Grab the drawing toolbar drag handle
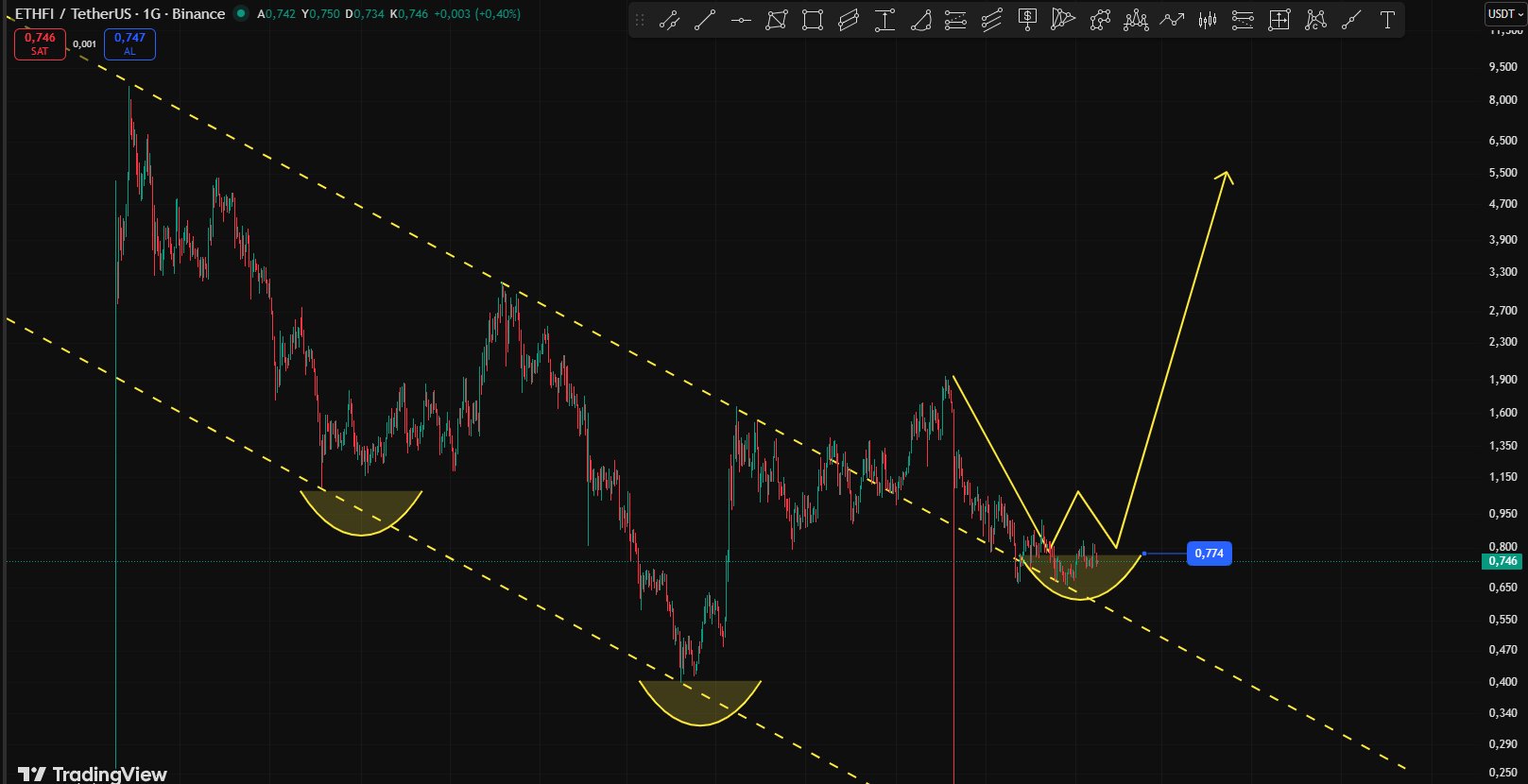1528x784 pixels. (x=640, y=20)
